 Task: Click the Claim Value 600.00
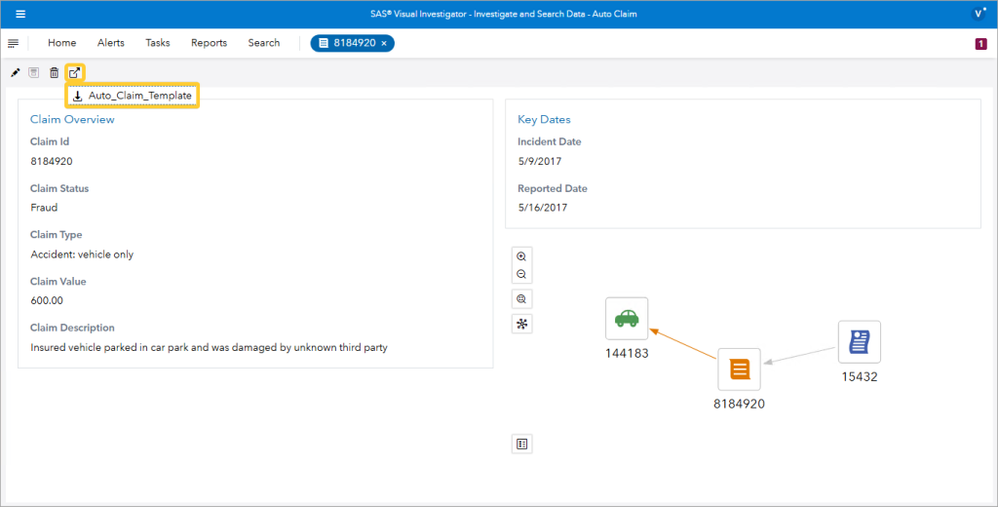click(x=47, y=300)
